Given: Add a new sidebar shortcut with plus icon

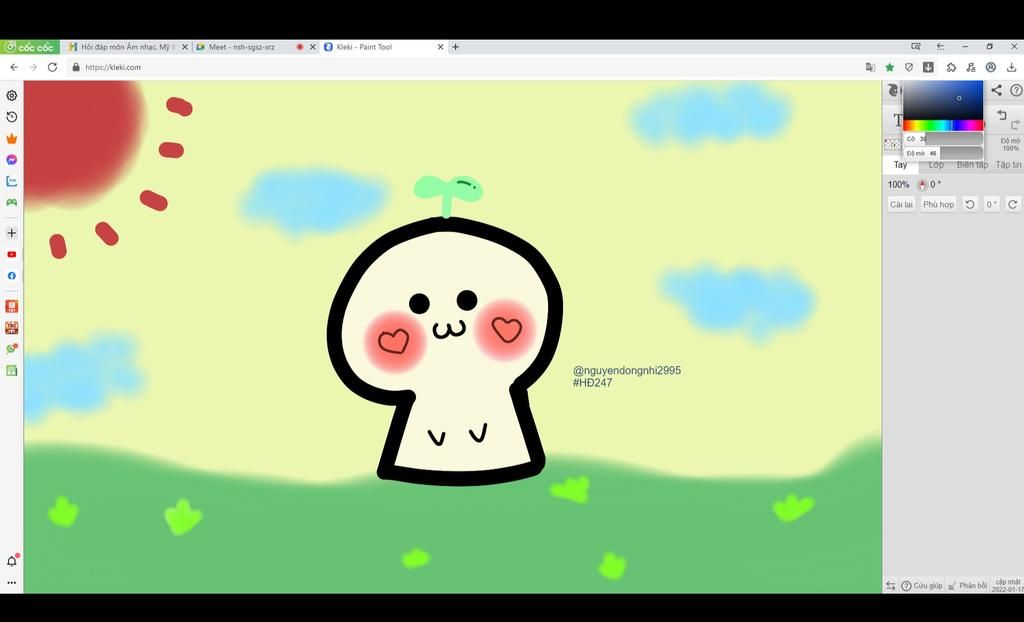Looking at the screenshot, I should point(12,233).
